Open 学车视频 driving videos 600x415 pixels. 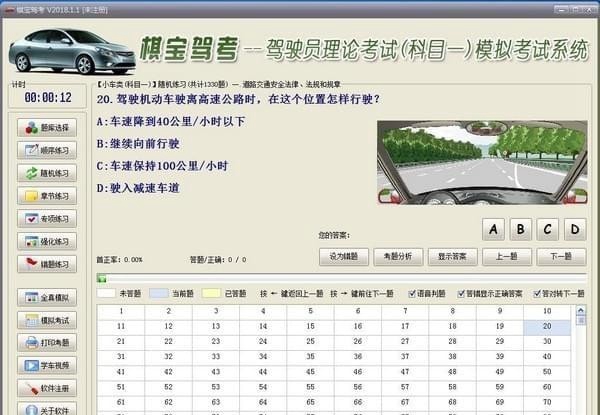(47, 365)
